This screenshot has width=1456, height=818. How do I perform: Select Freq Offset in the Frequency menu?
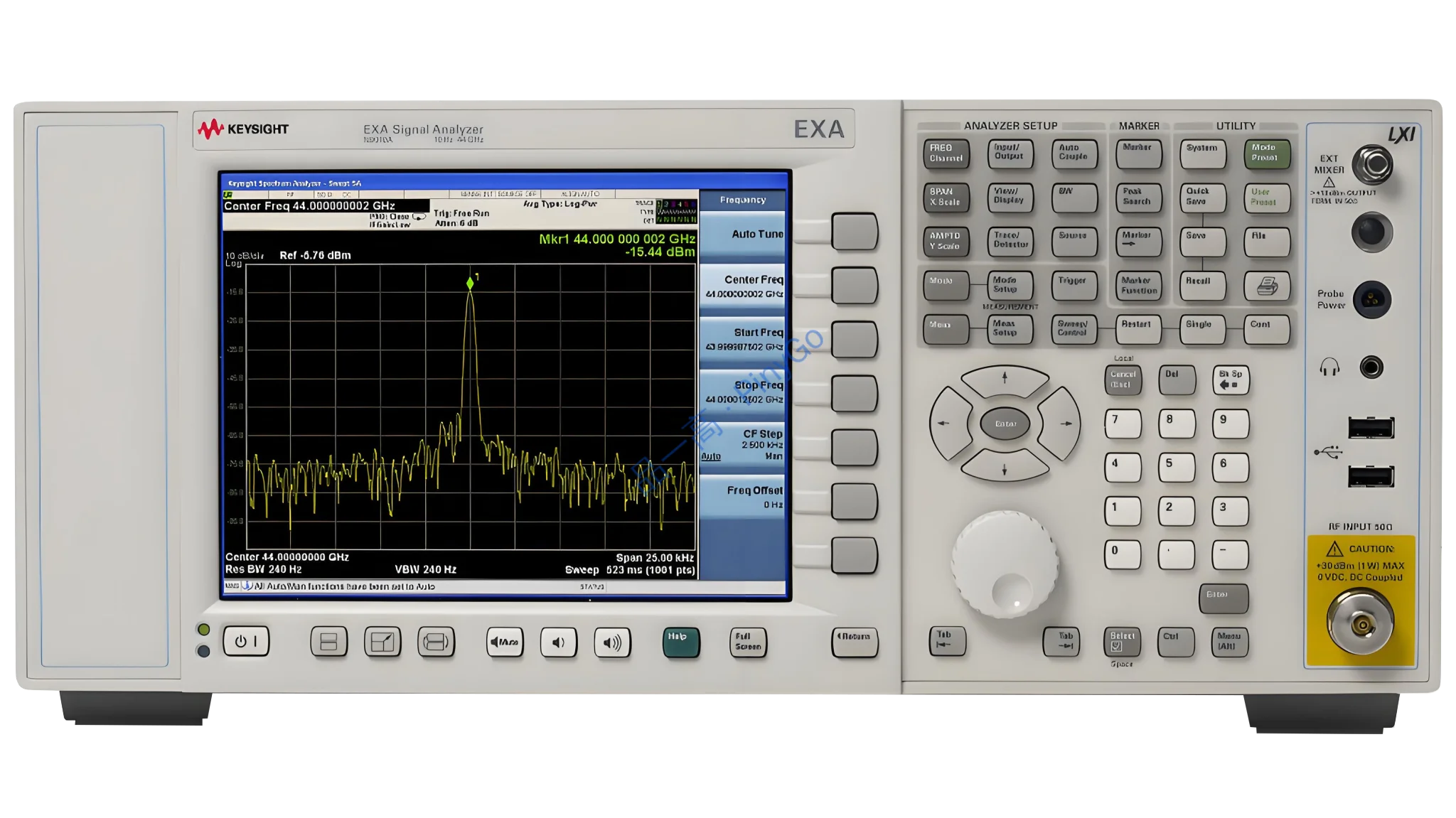tap(742, 497)
